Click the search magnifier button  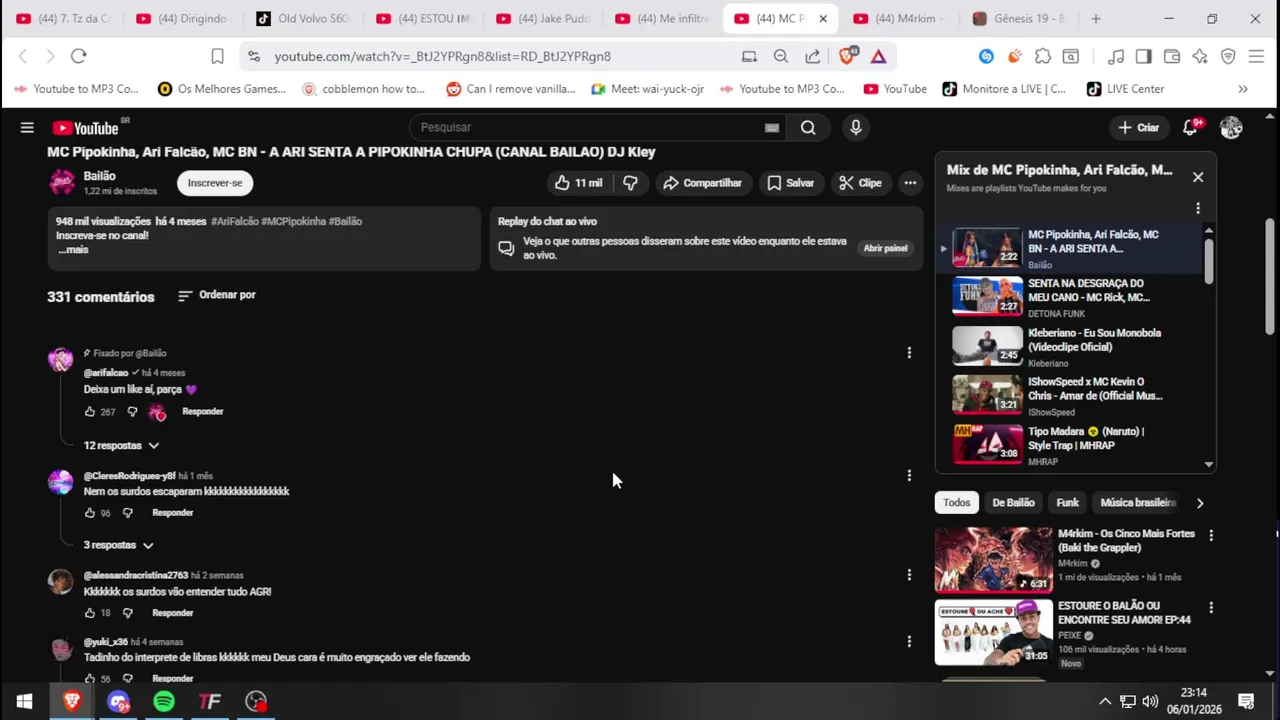pos(808,127)
